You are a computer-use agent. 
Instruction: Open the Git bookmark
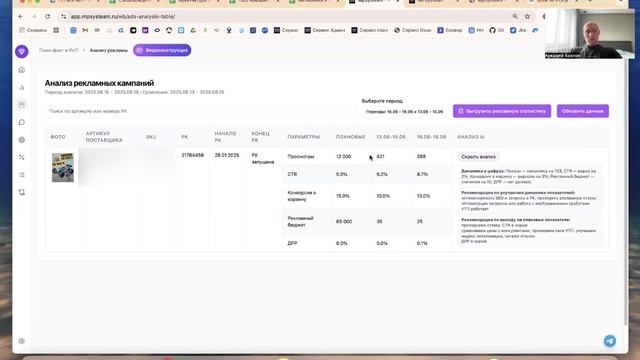(x=496, y=30)
